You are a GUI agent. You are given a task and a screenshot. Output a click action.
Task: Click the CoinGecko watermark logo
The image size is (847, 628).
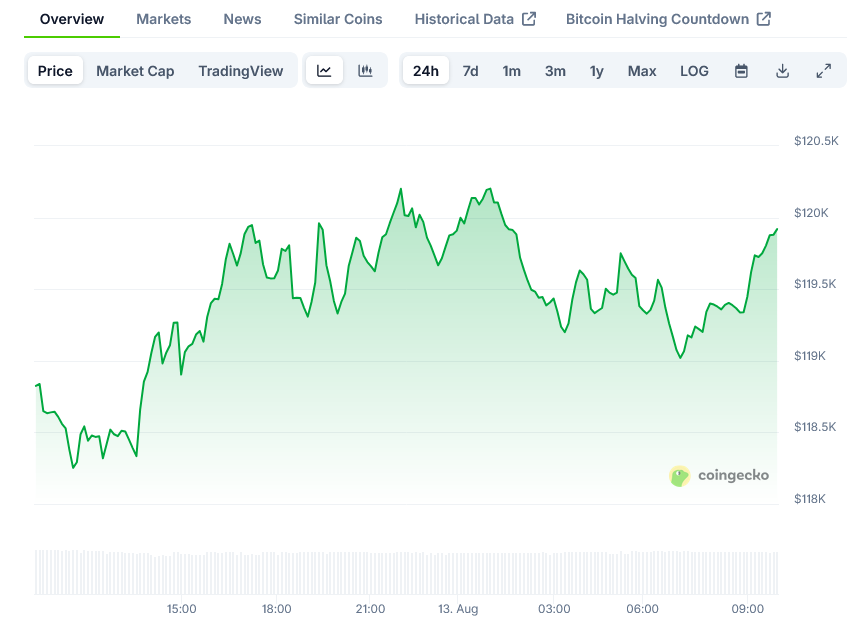(x=719, y=475)
